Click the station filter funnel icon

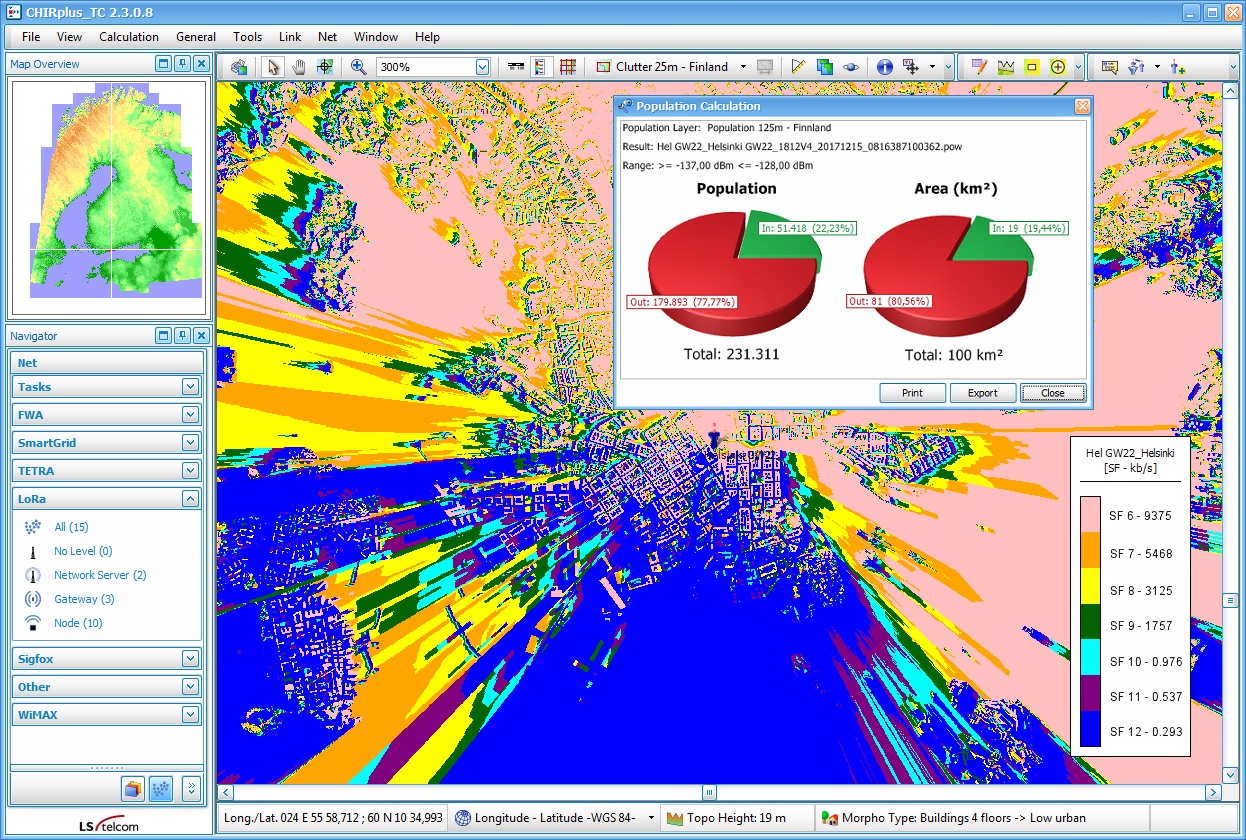(x=1135, y=66)
